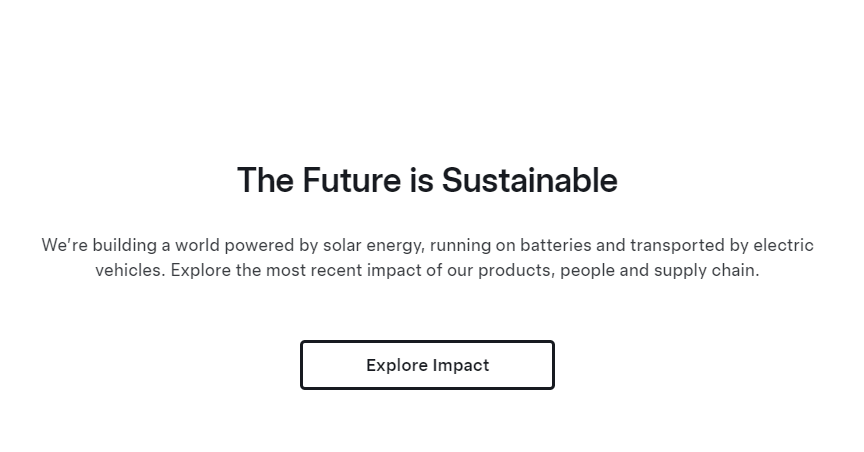The image size is (864, 452).
Task: Click the words 'supply chain.' ending the paragraph
Action: point(706,271)
